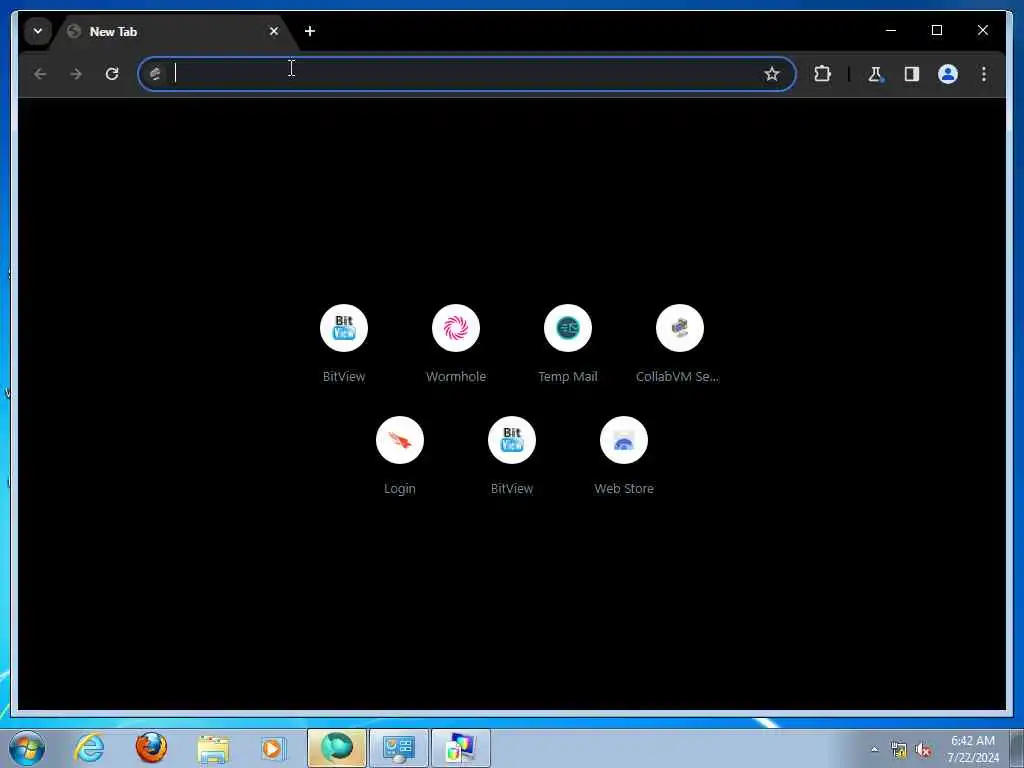
Task: Switch to the active browser taskbar button
Action: tap(337, 748)
